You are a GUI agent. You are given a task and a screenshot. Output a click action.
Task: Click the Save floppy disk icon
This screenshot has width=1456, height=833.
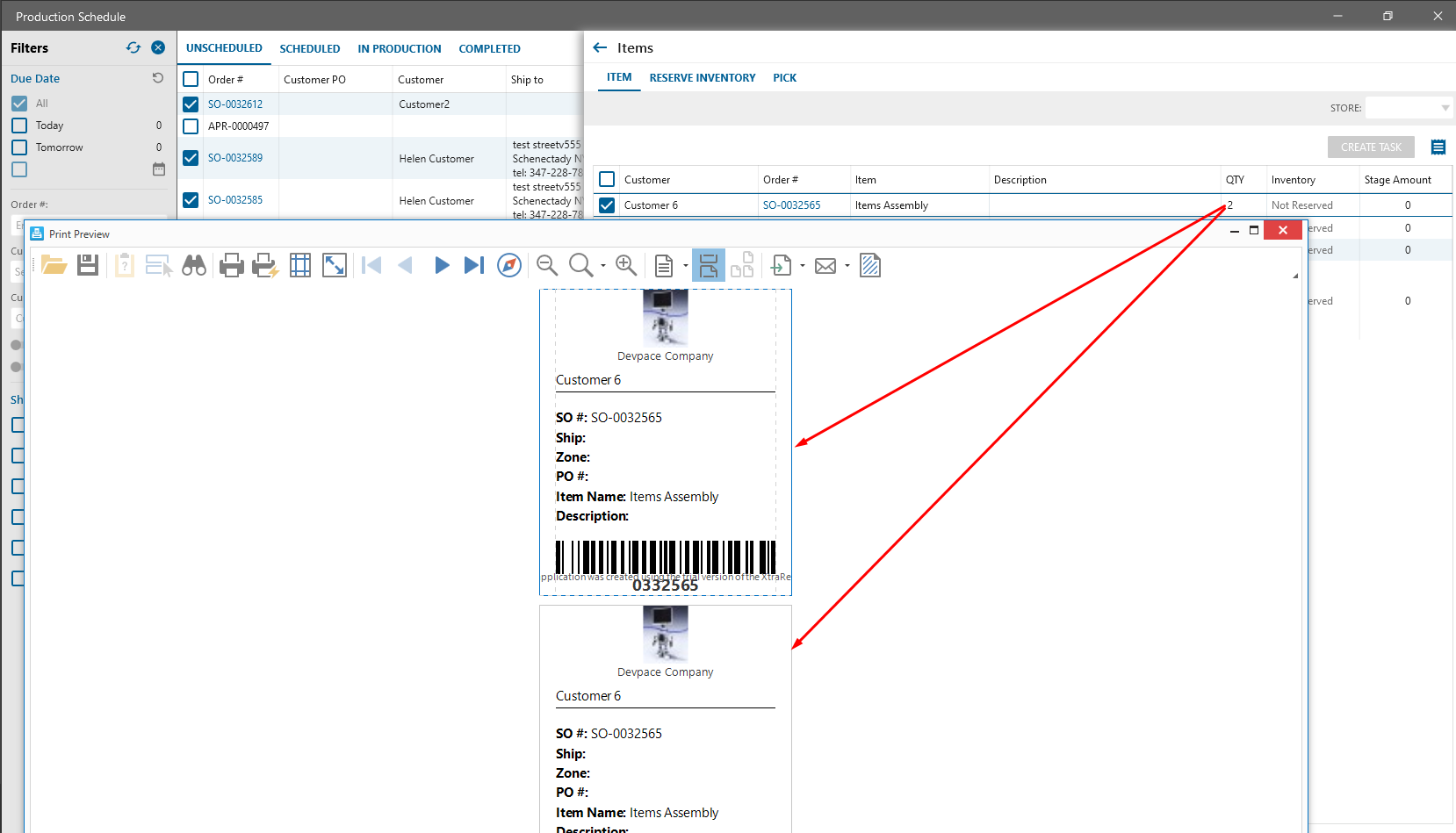[88, 265]
